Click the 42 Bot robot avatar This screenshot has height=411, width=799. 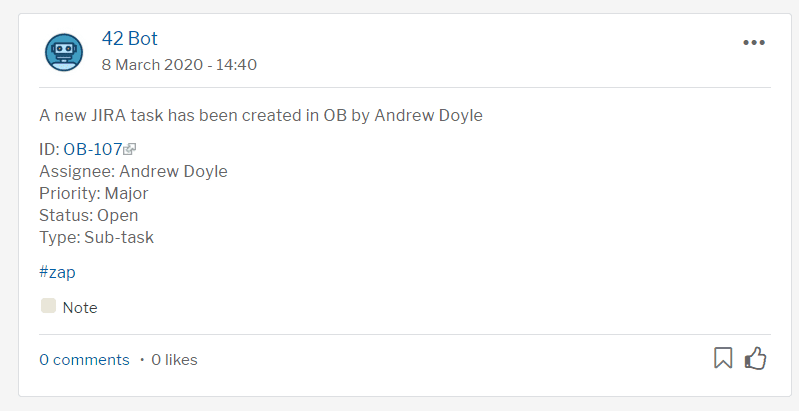[64, 52]
